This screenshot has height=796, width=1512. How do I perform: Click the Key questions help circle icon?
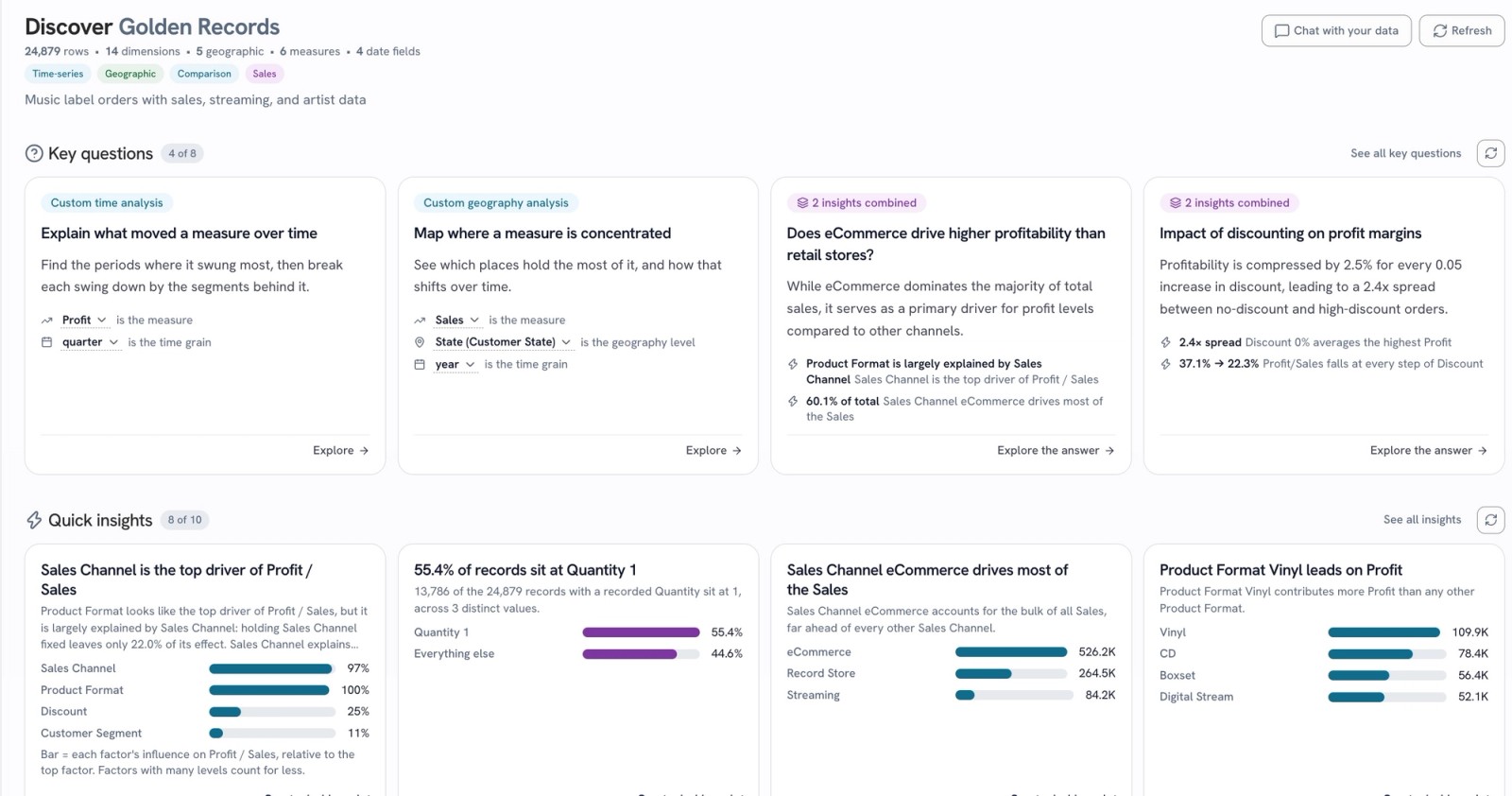tap(34, 153)
